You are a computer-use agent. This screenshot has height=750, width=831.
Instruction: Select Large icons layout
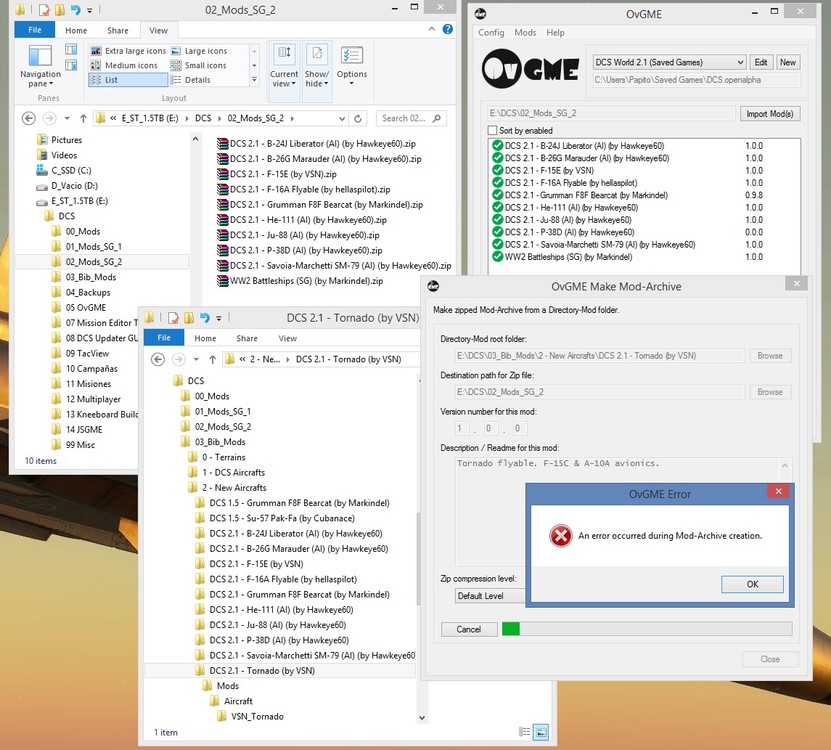click(x=199, y=51)
